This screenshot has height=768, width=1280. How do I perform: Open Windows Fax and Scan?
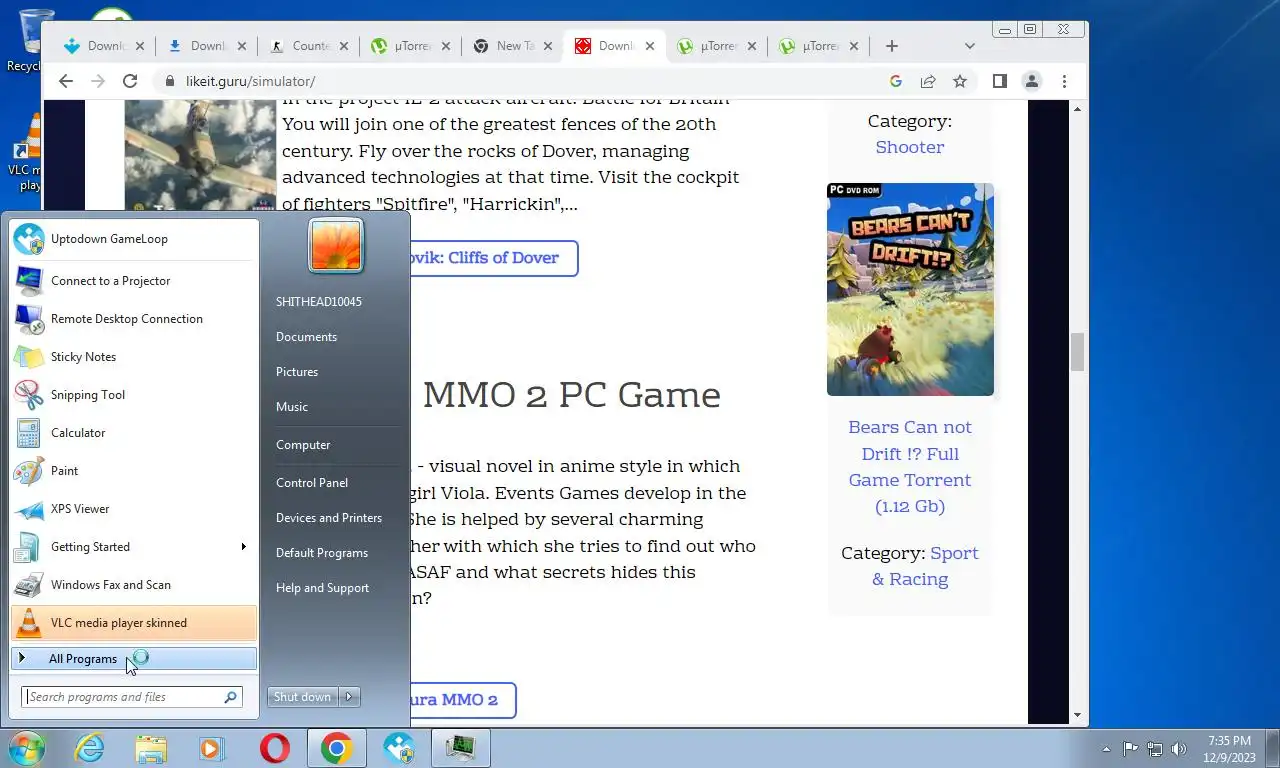pos(134,585)
